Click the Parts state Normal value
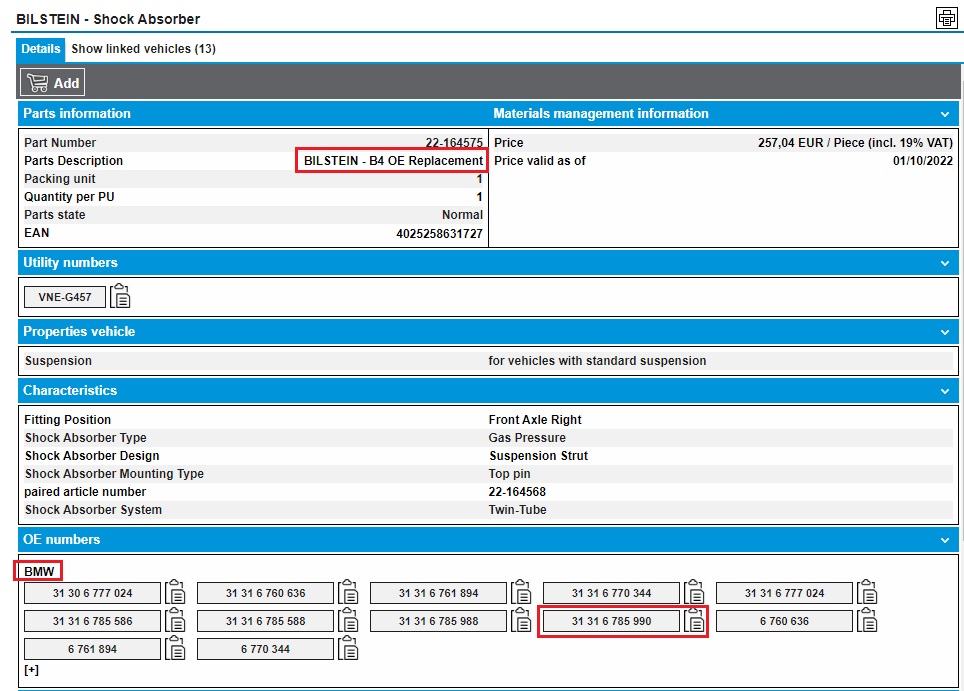The width and height of the screenshot is (964, 691). 462,215
